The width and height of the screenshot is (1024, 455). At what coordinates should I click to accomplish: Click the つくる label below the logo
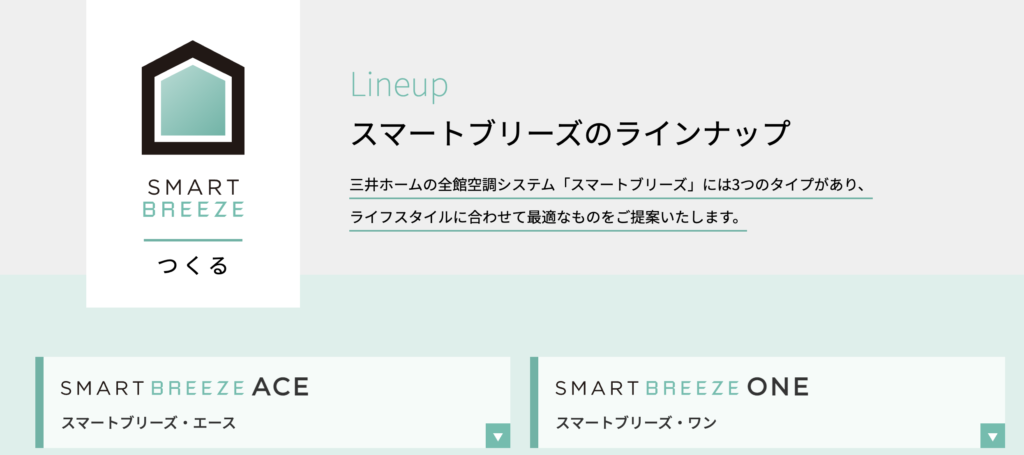(x=193, y=266)
